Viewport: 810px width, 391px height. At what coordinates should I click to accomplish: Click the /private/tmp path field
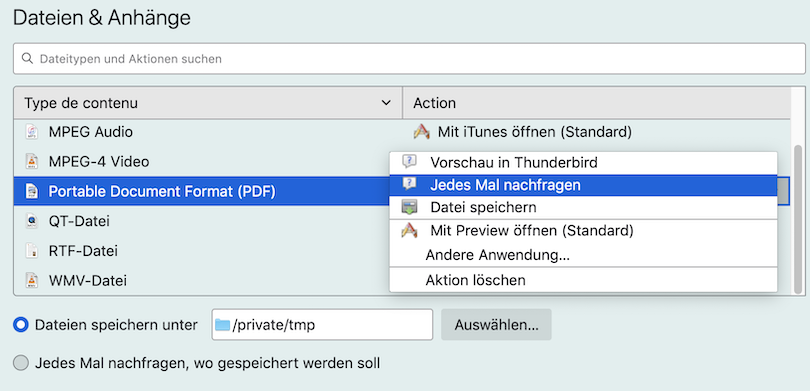[x=322, y=325]
